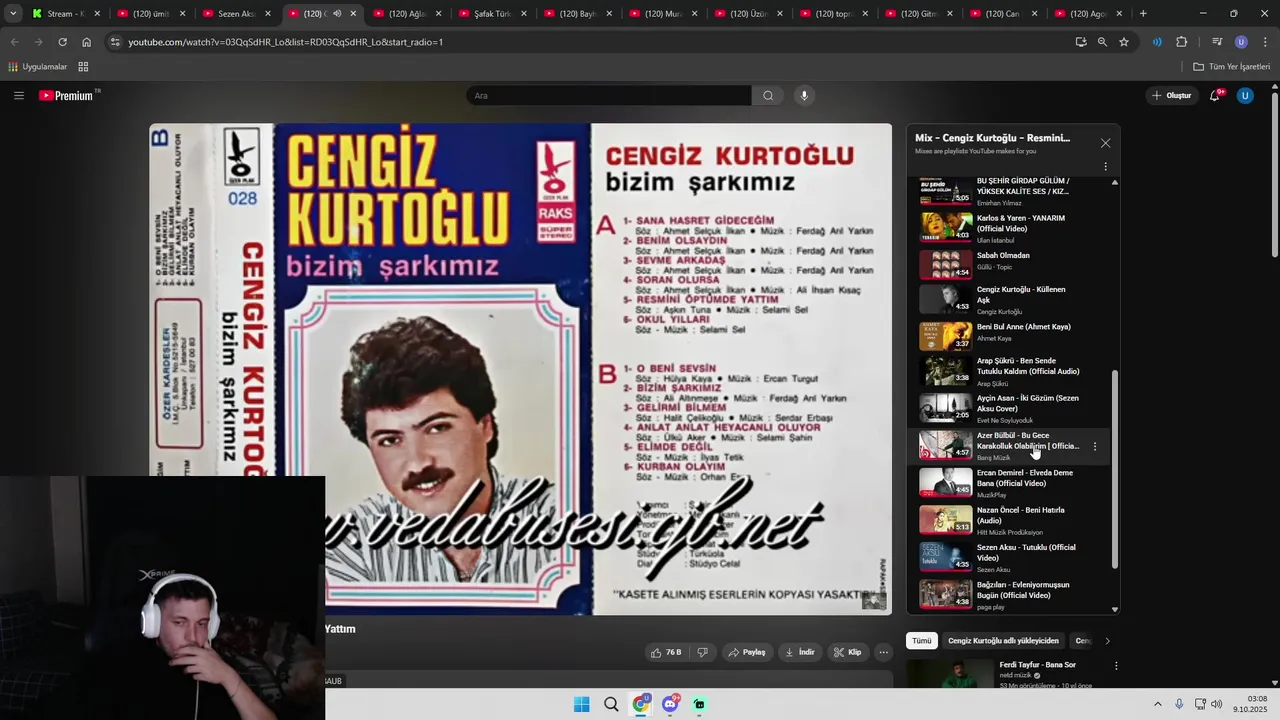Mute the audio of the active tab
Viewport: 1280px width, 720px height.
pos(337,14)
